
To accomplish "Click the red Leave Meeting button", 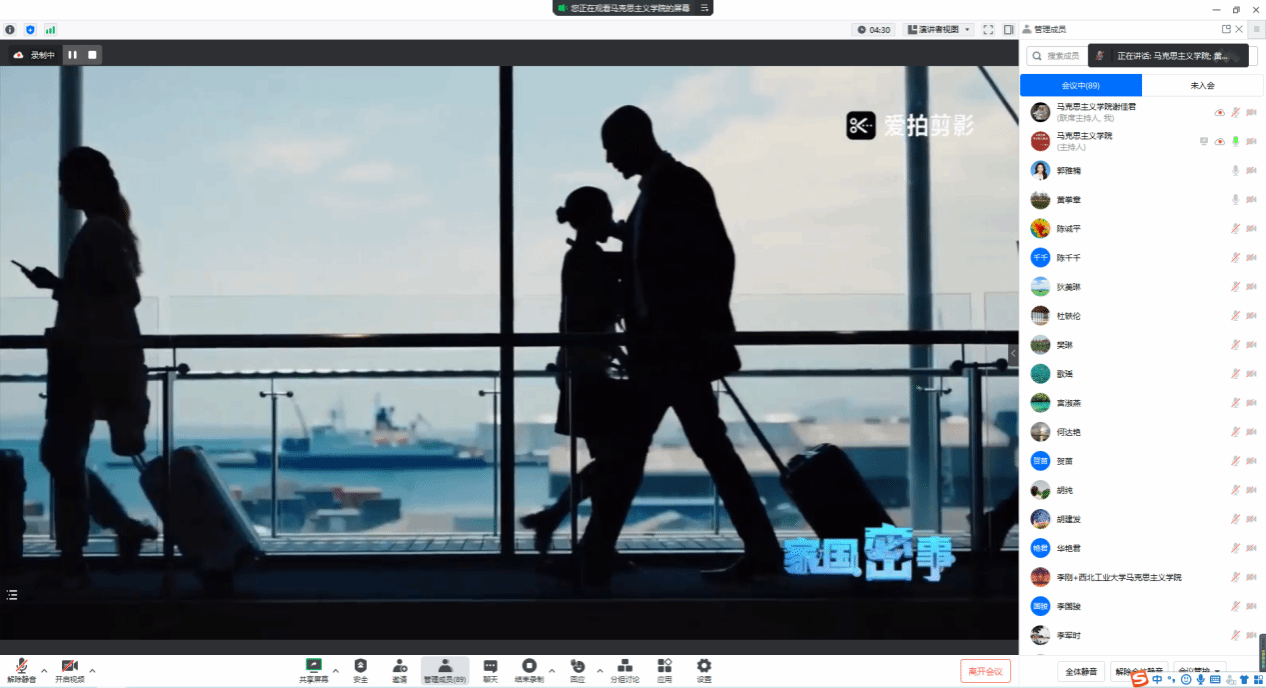I will click(985, 670).
